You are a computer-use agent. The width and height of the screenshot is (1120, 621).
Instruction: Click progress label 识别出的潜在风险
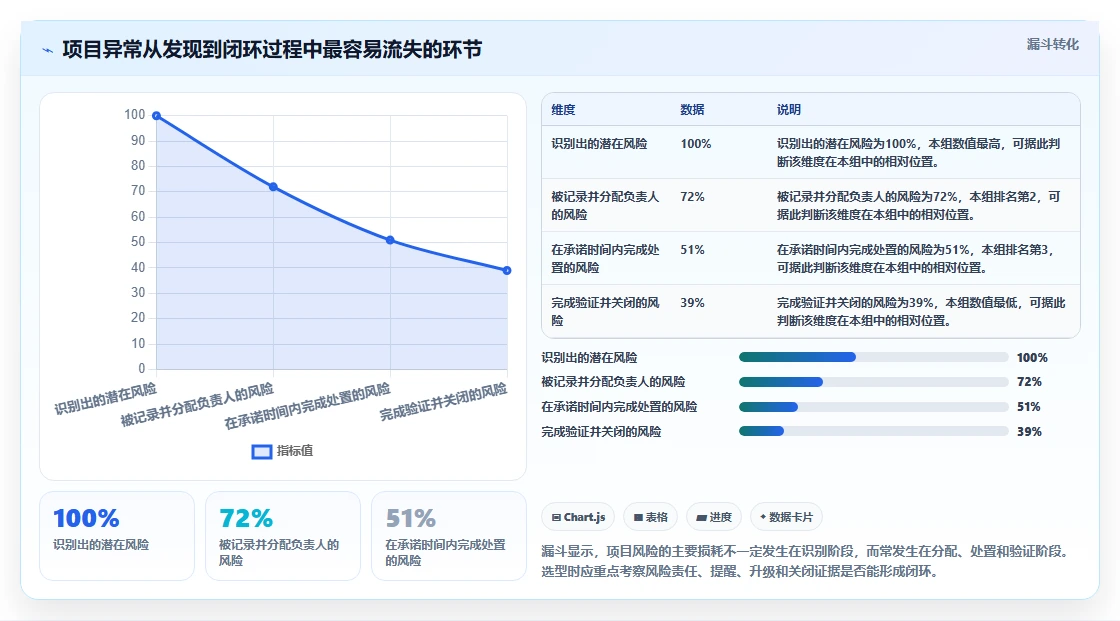click(x=589, y=357)
